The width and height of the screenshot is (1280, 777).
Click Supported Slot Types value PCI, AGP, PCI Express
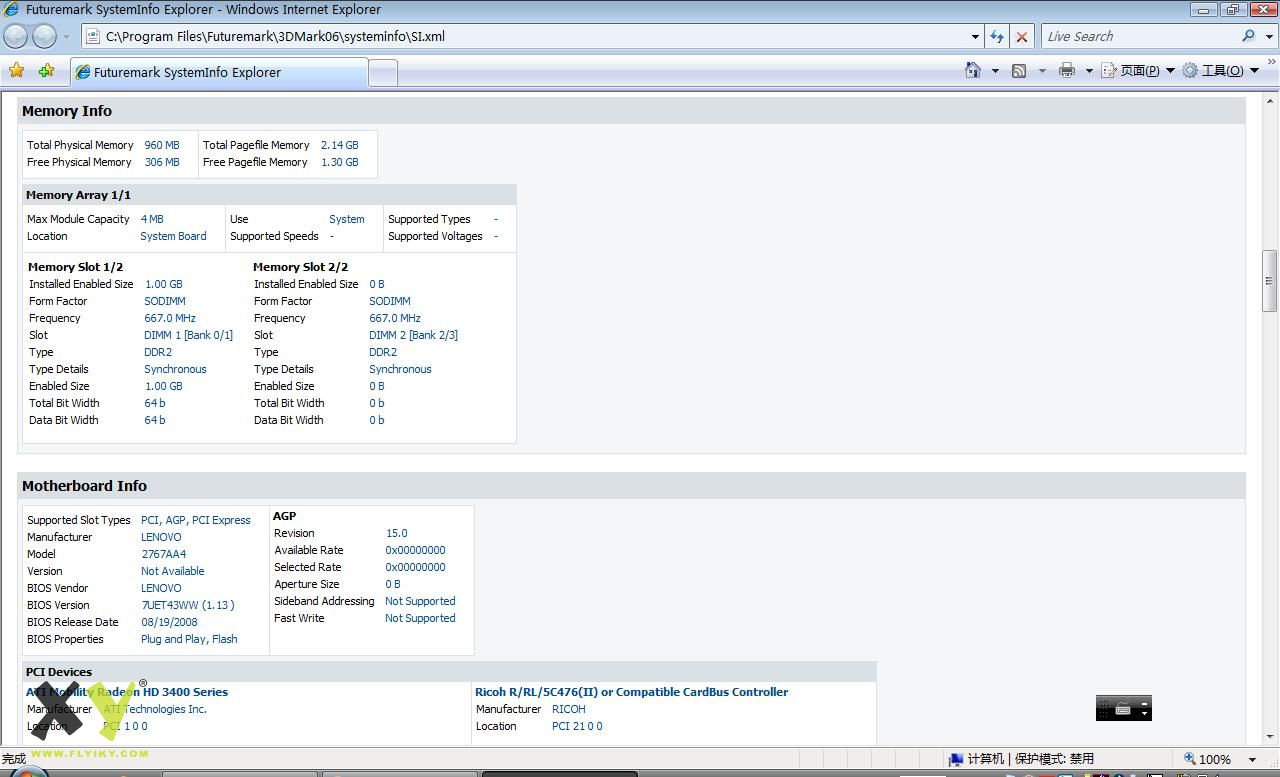click(x=196, y=520)
